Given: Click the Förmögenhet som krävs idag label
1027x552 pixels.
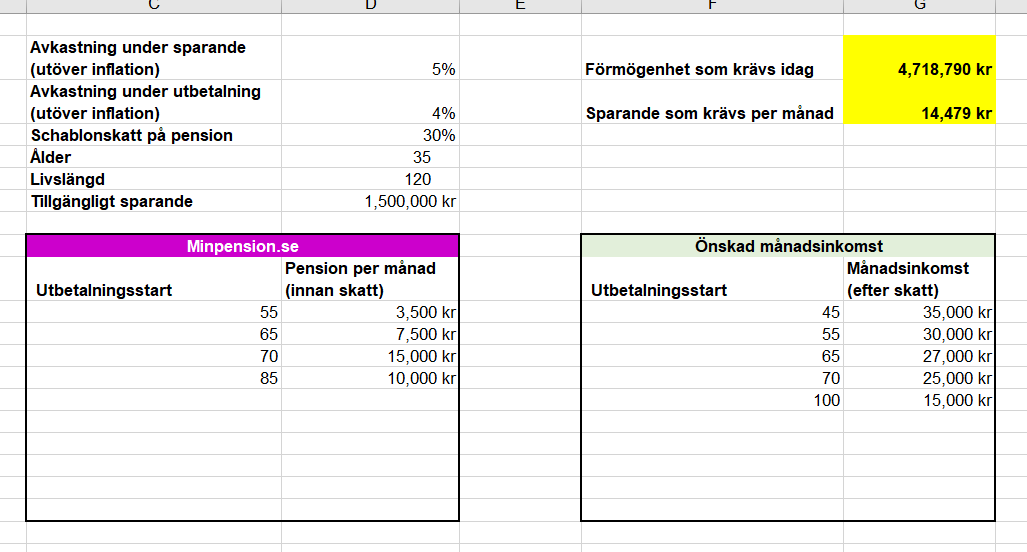Looking at the screenshot, I should click(699, 70).
